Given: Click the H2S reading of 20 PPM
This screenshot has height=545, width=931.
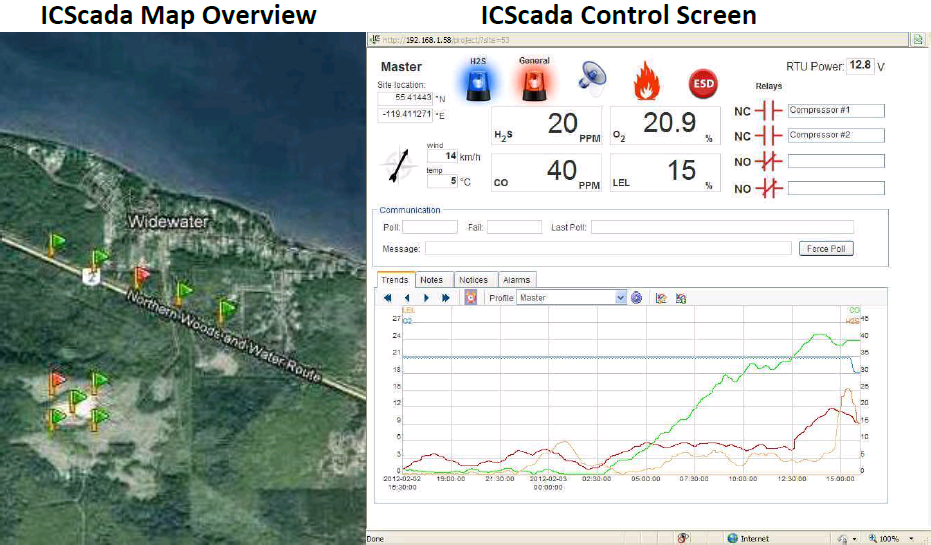Looking at the screenshot, I should point(546,126).
